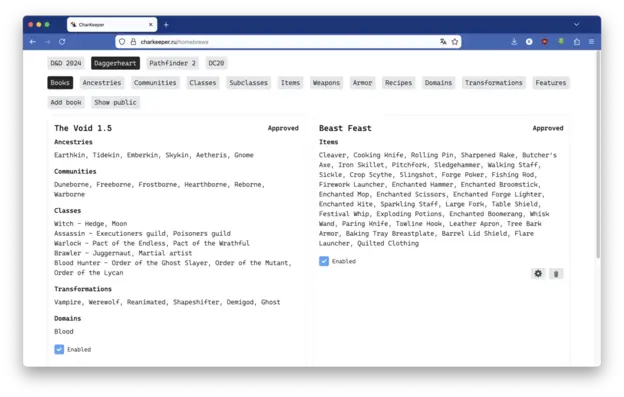624x397 pixels.
Task: Click the Transformations heading in The Void
Action: 83,289
